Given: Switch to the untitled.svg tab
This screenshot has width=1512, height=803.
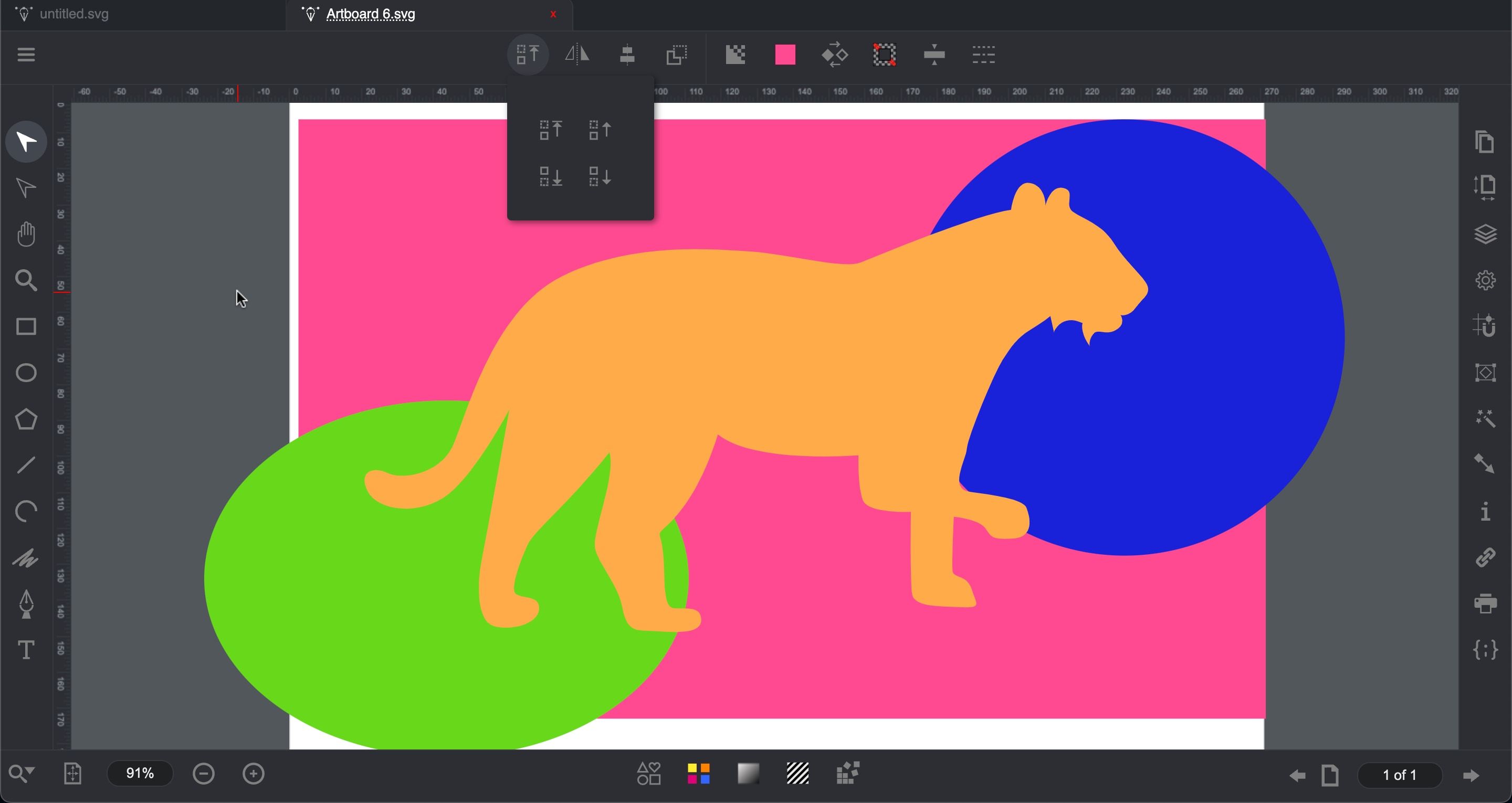Looking at the screenshot, I should (75, 14).
